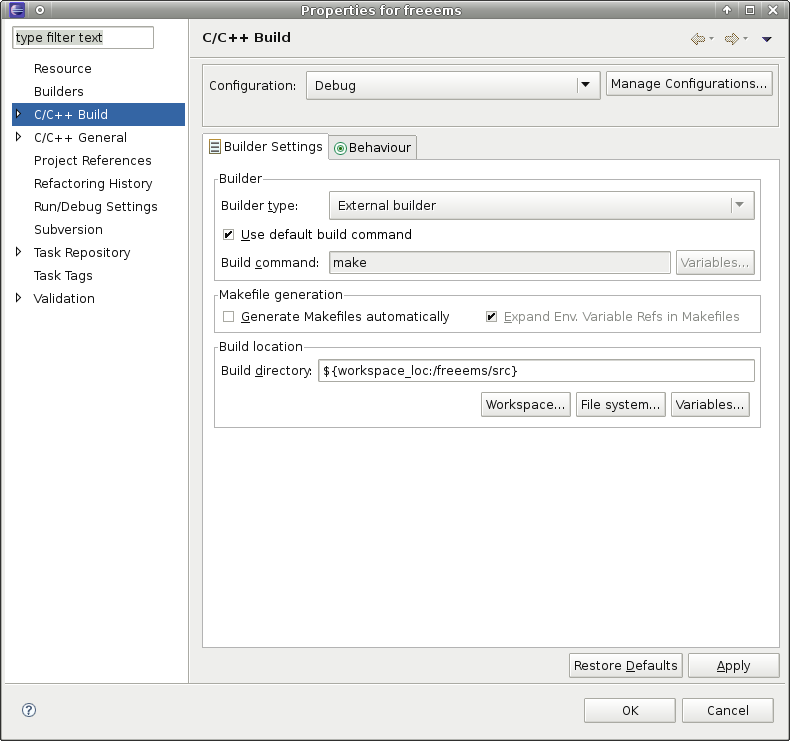Select Builders in the properties tree

click(59, 91)
